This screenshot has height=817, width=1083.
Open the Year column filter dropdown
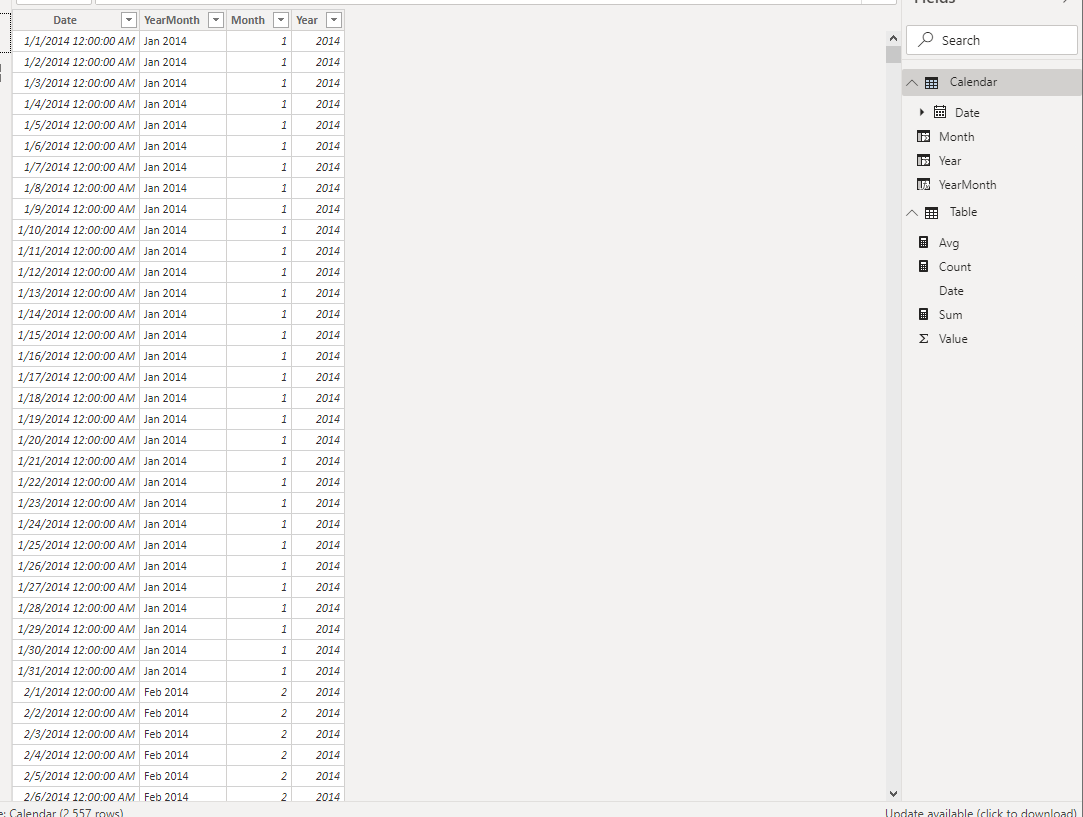tap(334, 20)
